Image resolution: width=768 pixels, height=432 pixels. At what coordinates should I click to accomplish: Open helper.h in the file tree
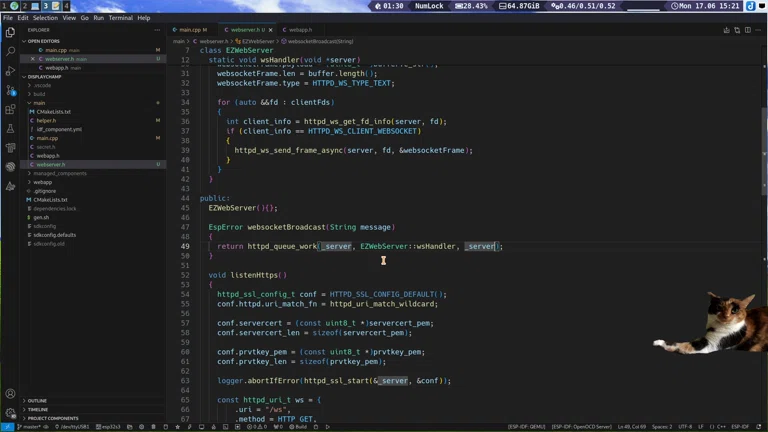pyautogui.click(x=46, y=120)
